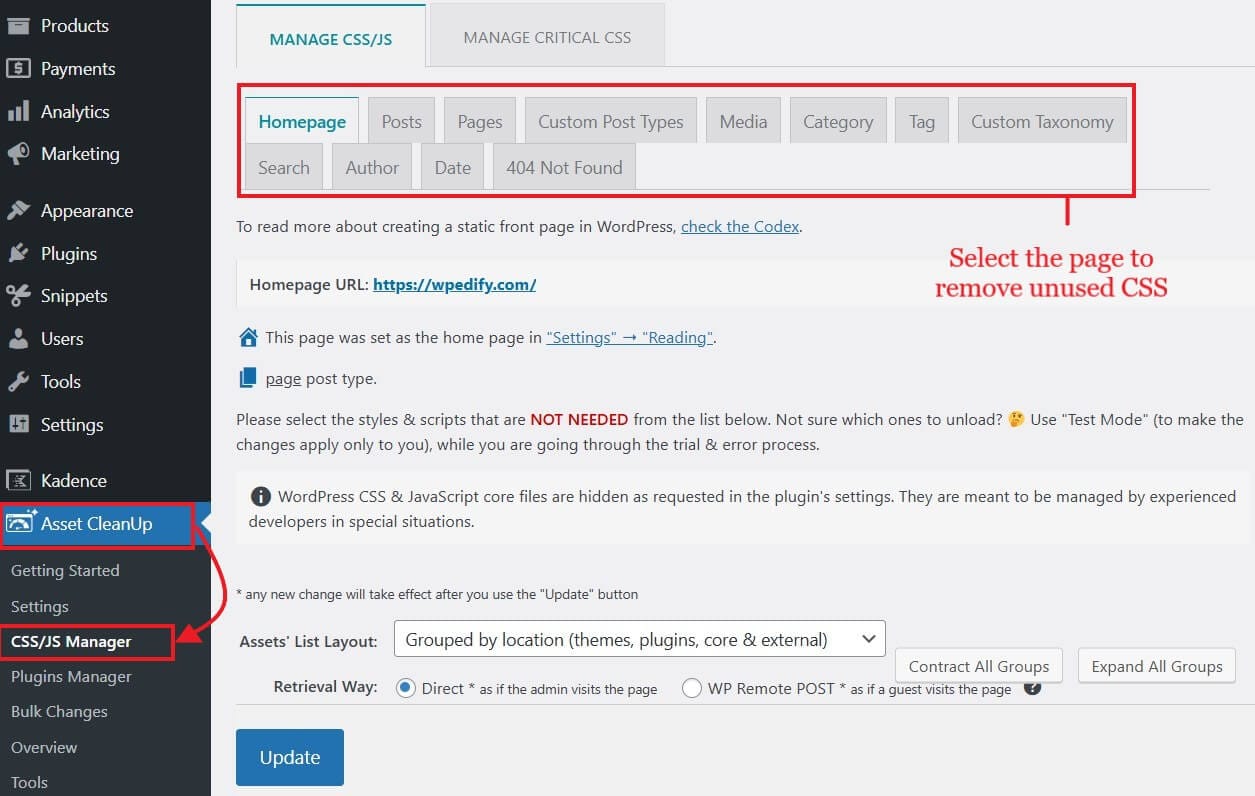Select the WP Remote POST radio button
The height and width of the screenshot is (796, 1255).
pyautogui.click(x=691, y=688)
